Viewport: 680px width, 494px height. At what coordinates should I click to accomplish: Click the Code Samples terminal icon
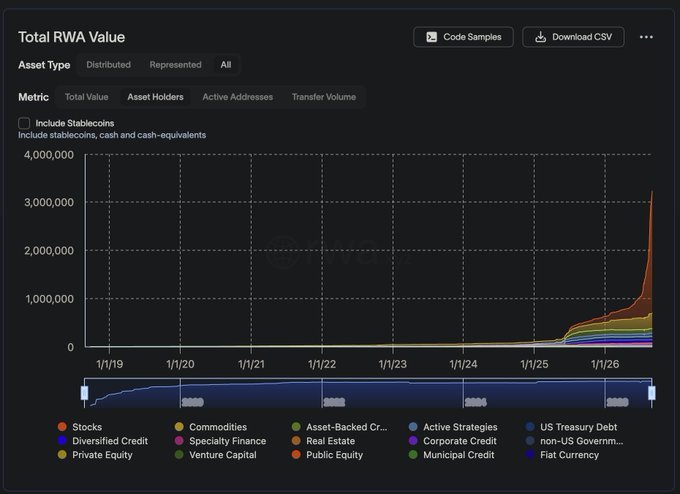coord(432,37)
